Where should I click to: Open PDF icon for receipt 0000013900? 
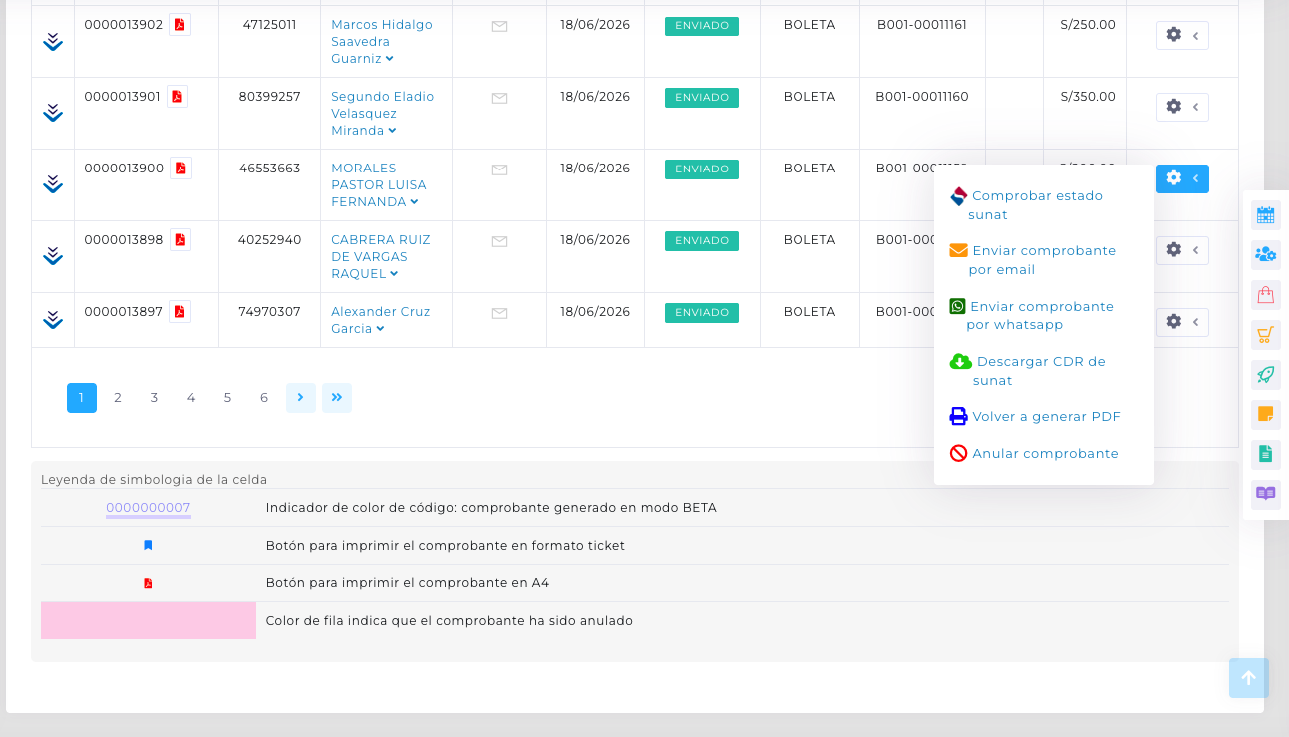pyautogui.click(x=181, y=168)
